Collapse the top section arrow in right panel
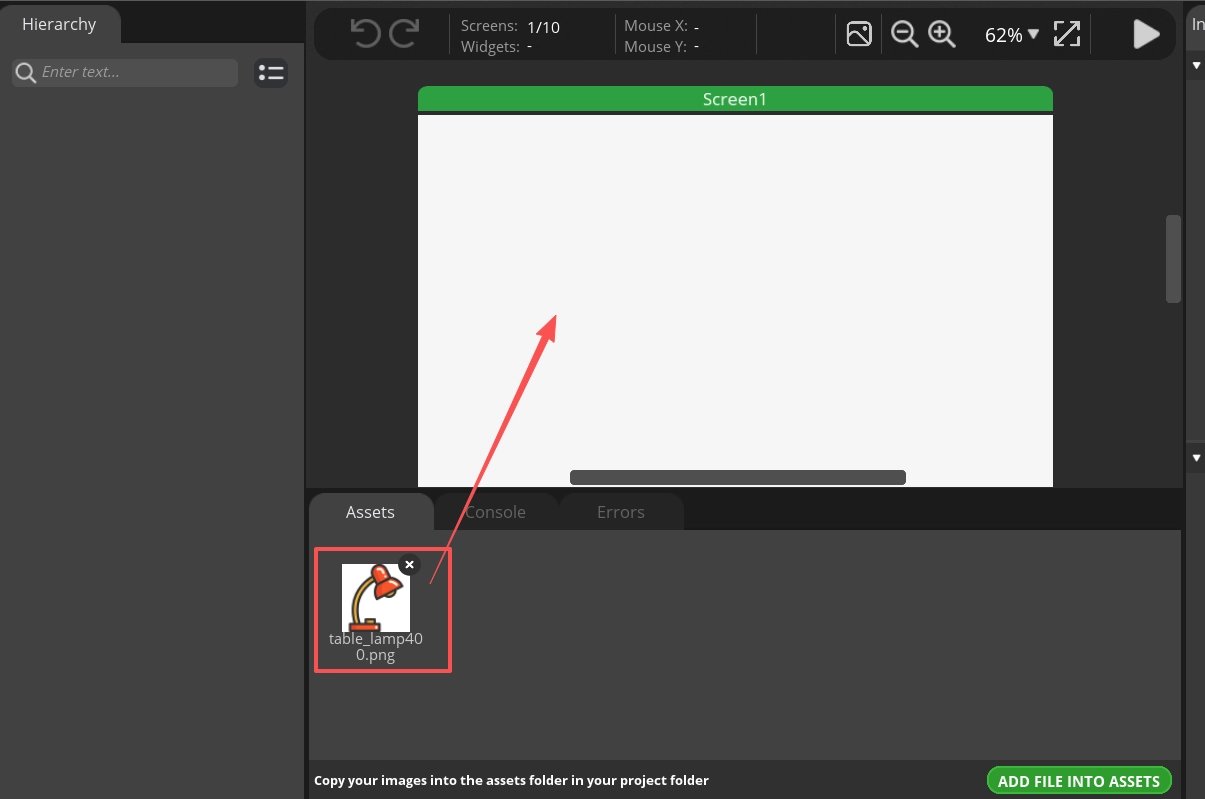The width and height of the screenshot is (1205, 799). 1195,66
